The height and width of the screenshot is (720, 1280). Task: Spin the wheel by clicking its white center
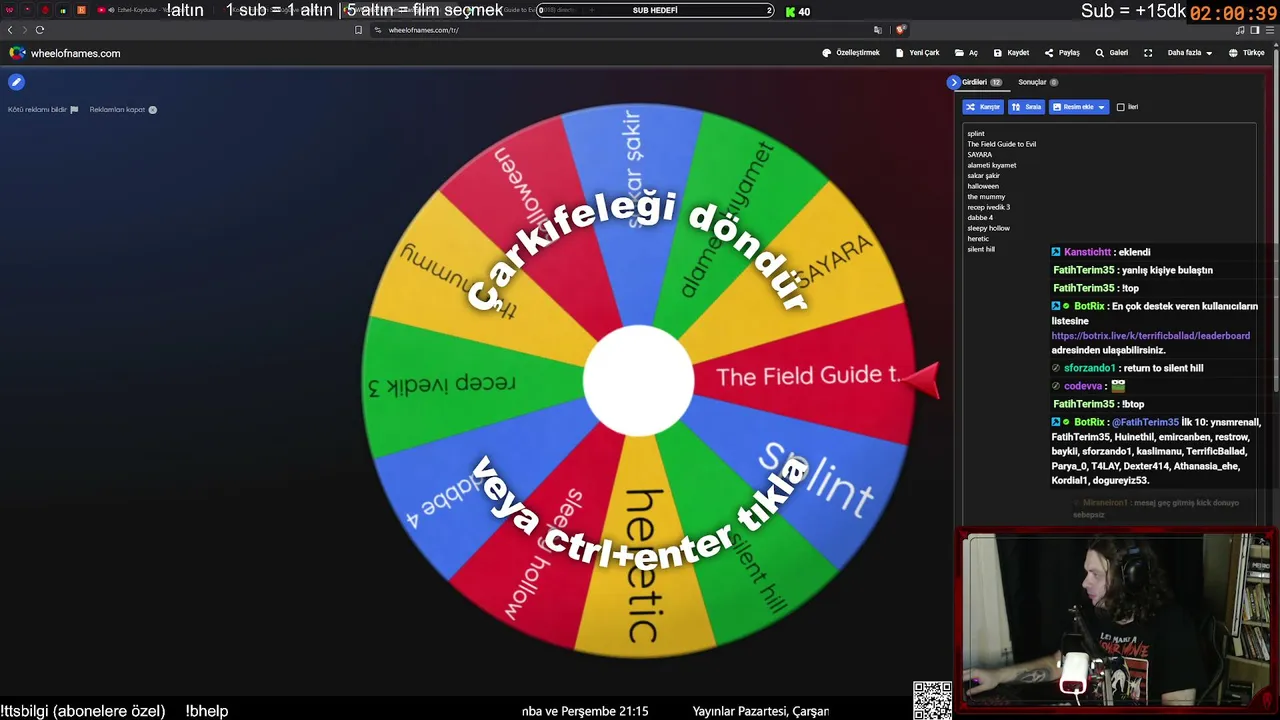(x=638, y=381)
